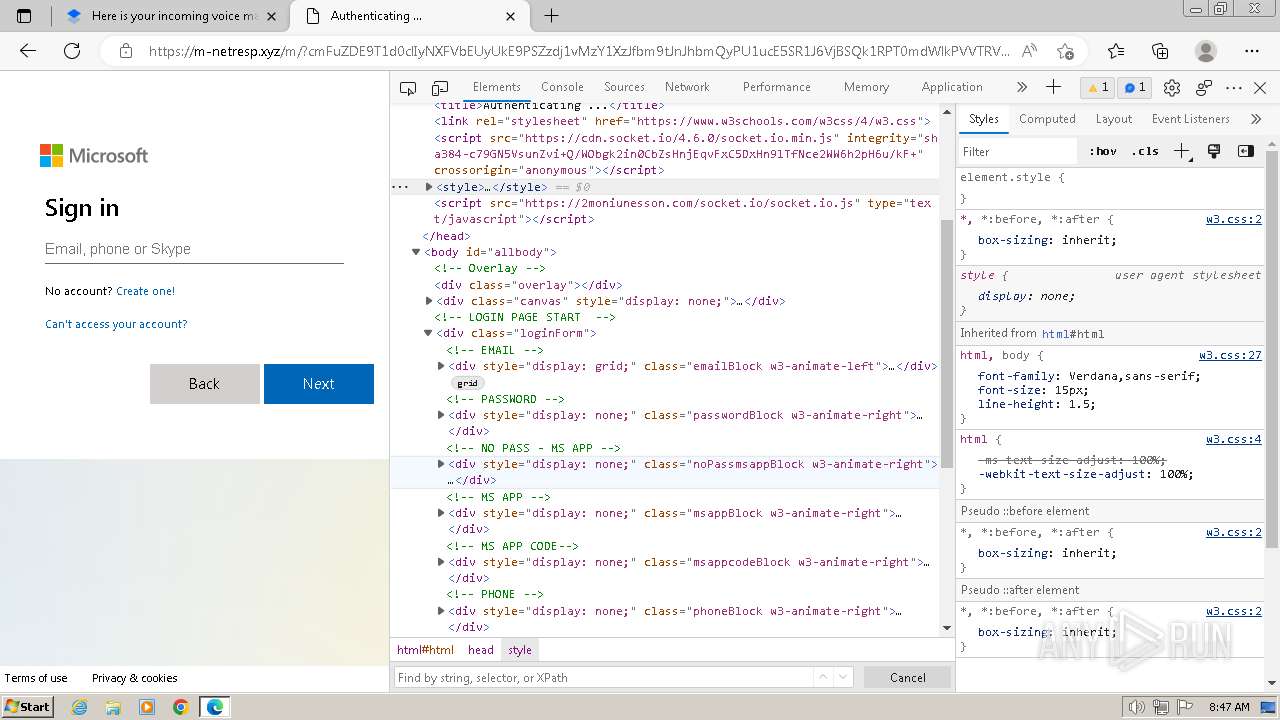Show more Styles pane tabs chevron
The width and height of the screenshot is (1280, 720).
coord(1256,119)
